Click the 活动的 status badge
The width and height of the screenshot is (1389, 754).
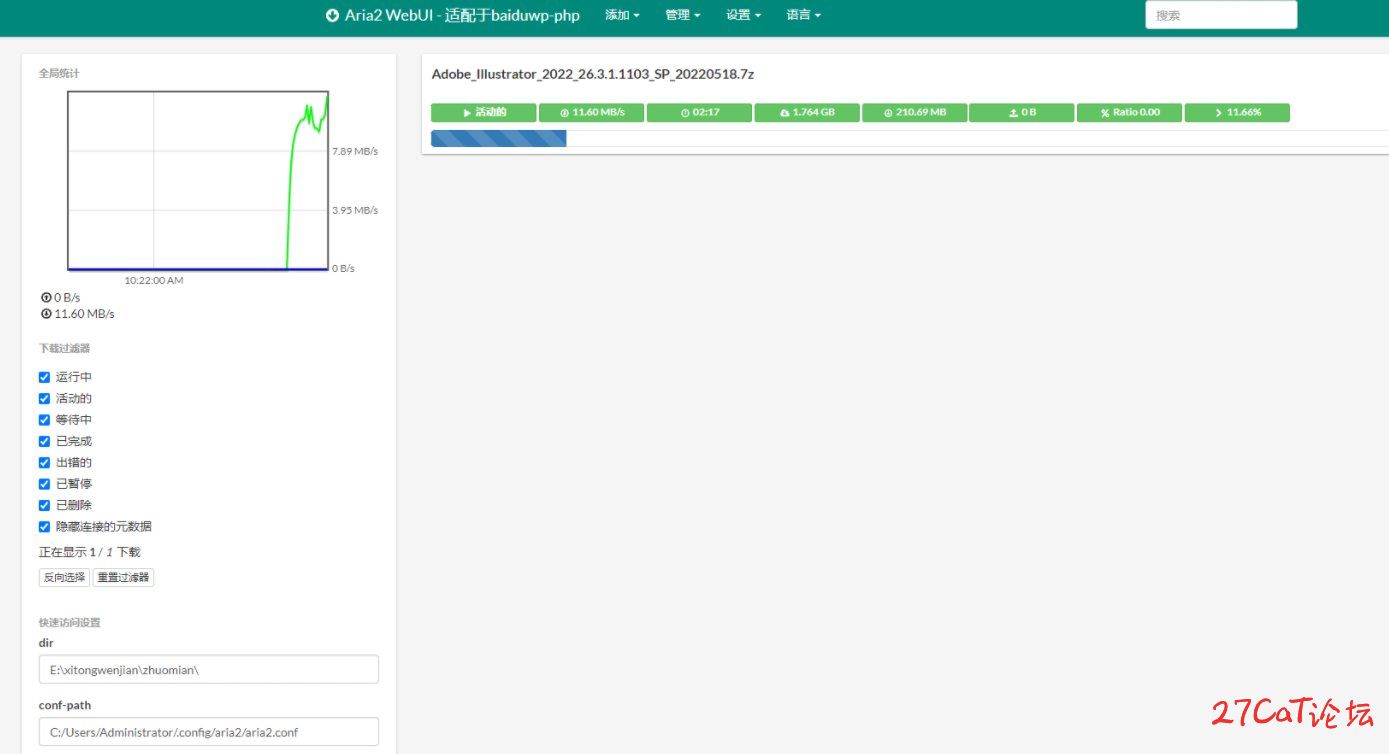tap(484, 112)
